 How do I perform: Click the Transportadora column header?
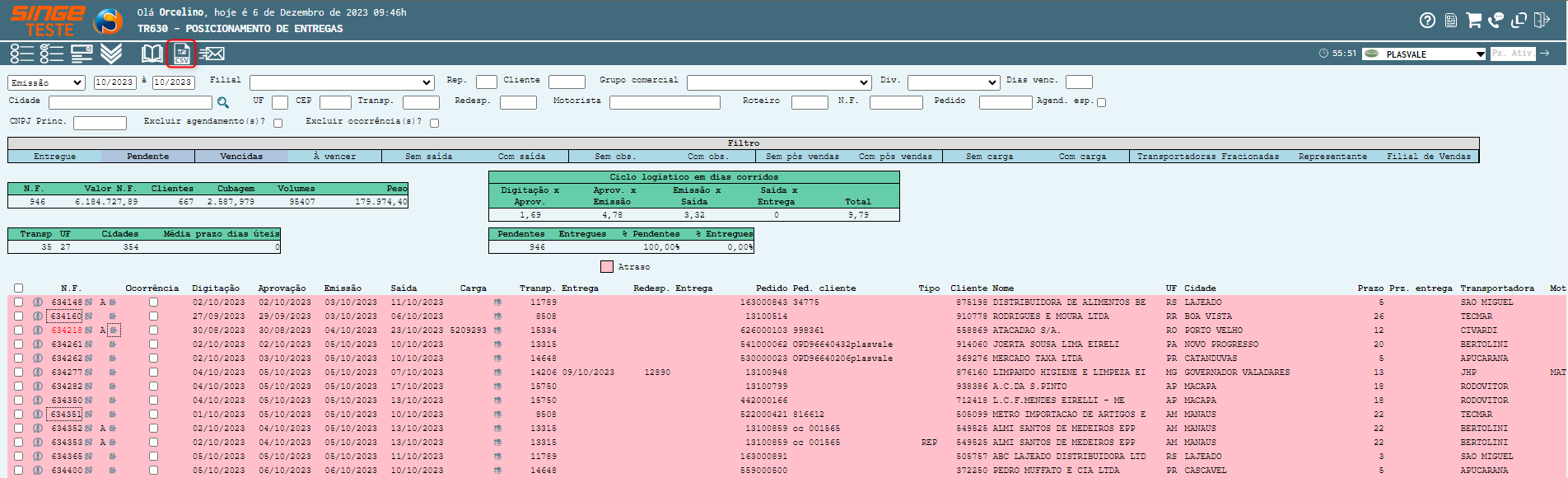tap(1497, 288)
